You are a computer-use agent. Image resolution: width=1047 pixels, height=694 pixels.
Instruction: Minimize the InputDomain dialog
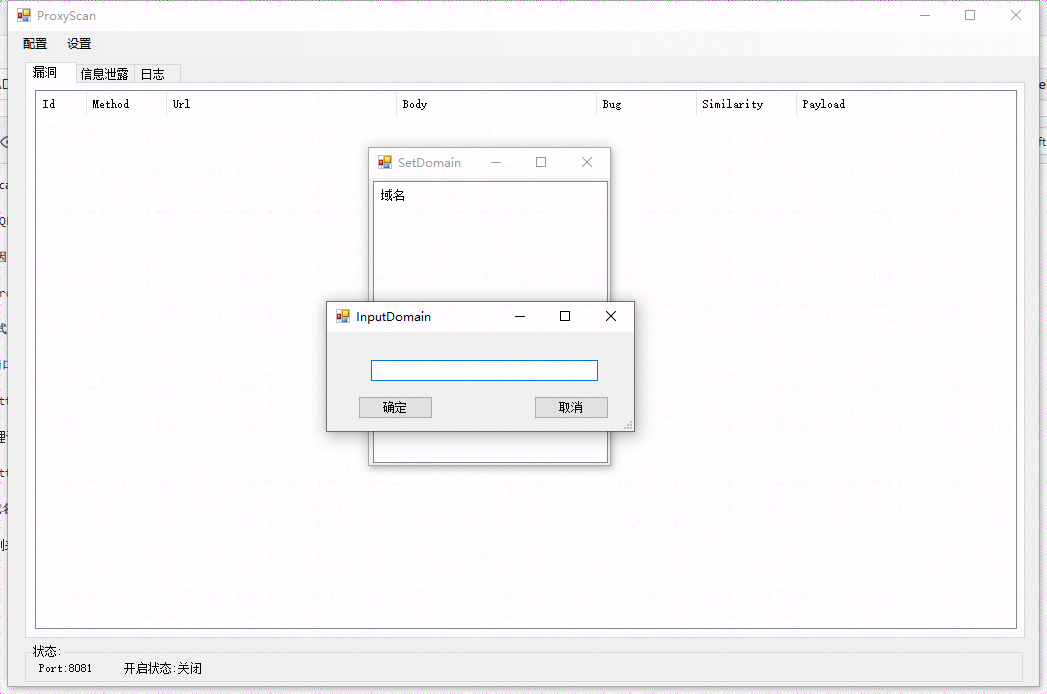point(520,316)
